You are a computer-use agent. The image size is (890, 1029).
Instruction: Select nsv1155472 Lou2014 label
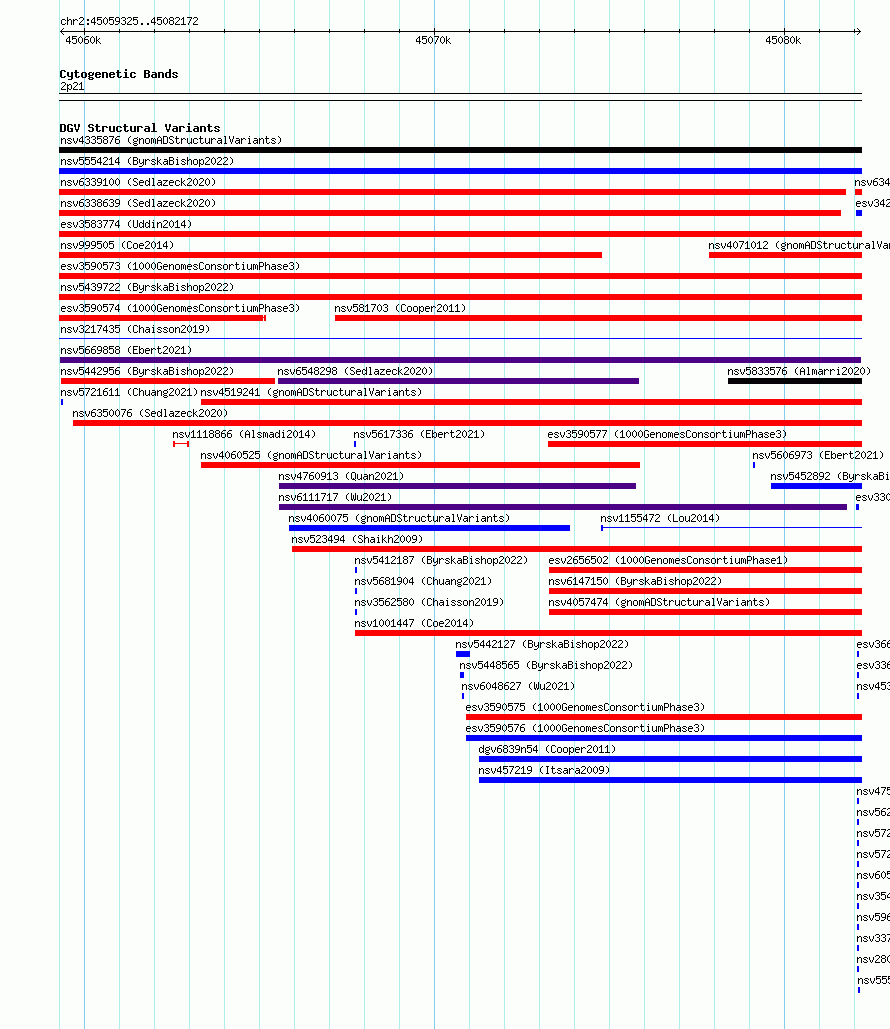(x=660, y=518)
